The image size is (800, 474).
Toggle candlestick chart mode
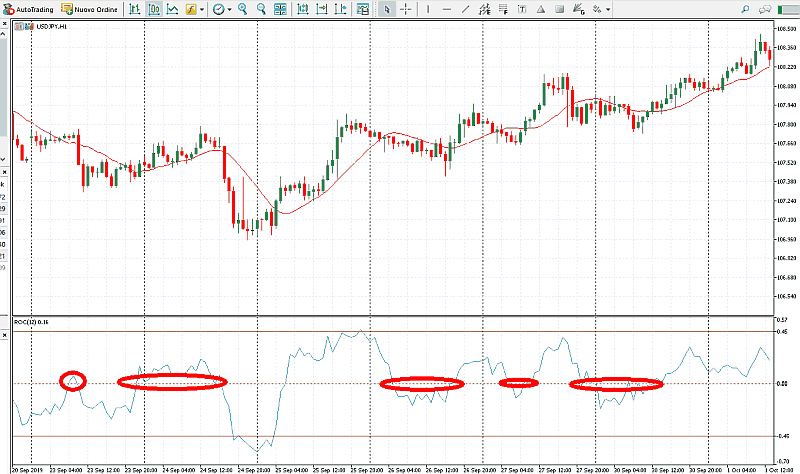coord(154,9)
